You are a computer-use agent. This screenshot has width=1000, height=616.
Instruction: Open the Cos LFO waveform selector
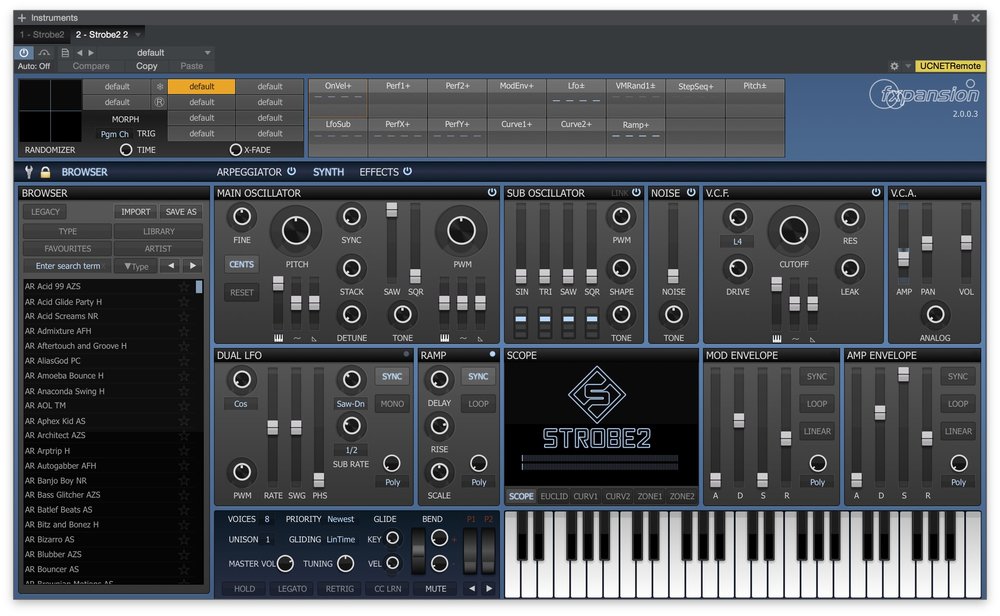[x=240, y=404]
